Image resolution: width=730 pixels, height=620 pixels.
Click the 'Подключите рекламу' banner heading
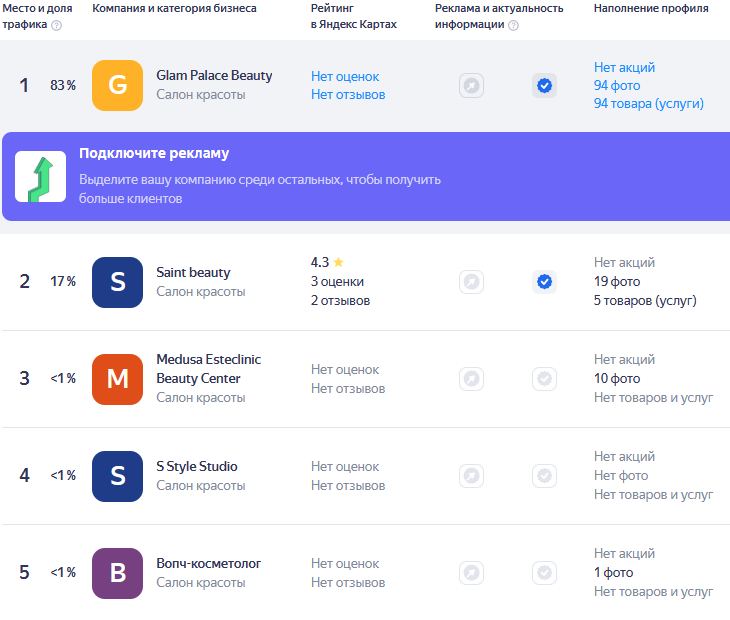coord(154,153)
